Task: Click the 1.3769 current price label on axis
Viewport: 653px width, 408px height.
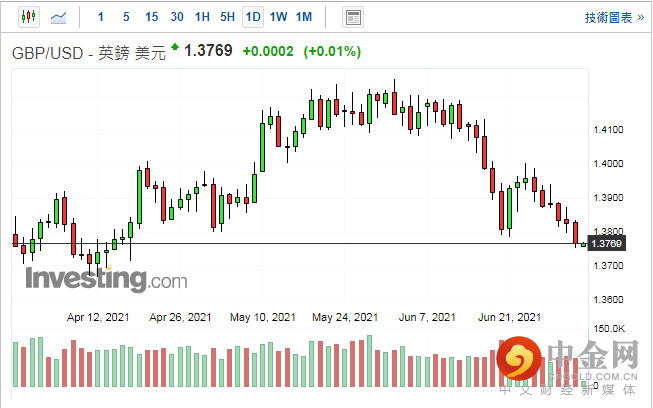Action: coord(607,244)
